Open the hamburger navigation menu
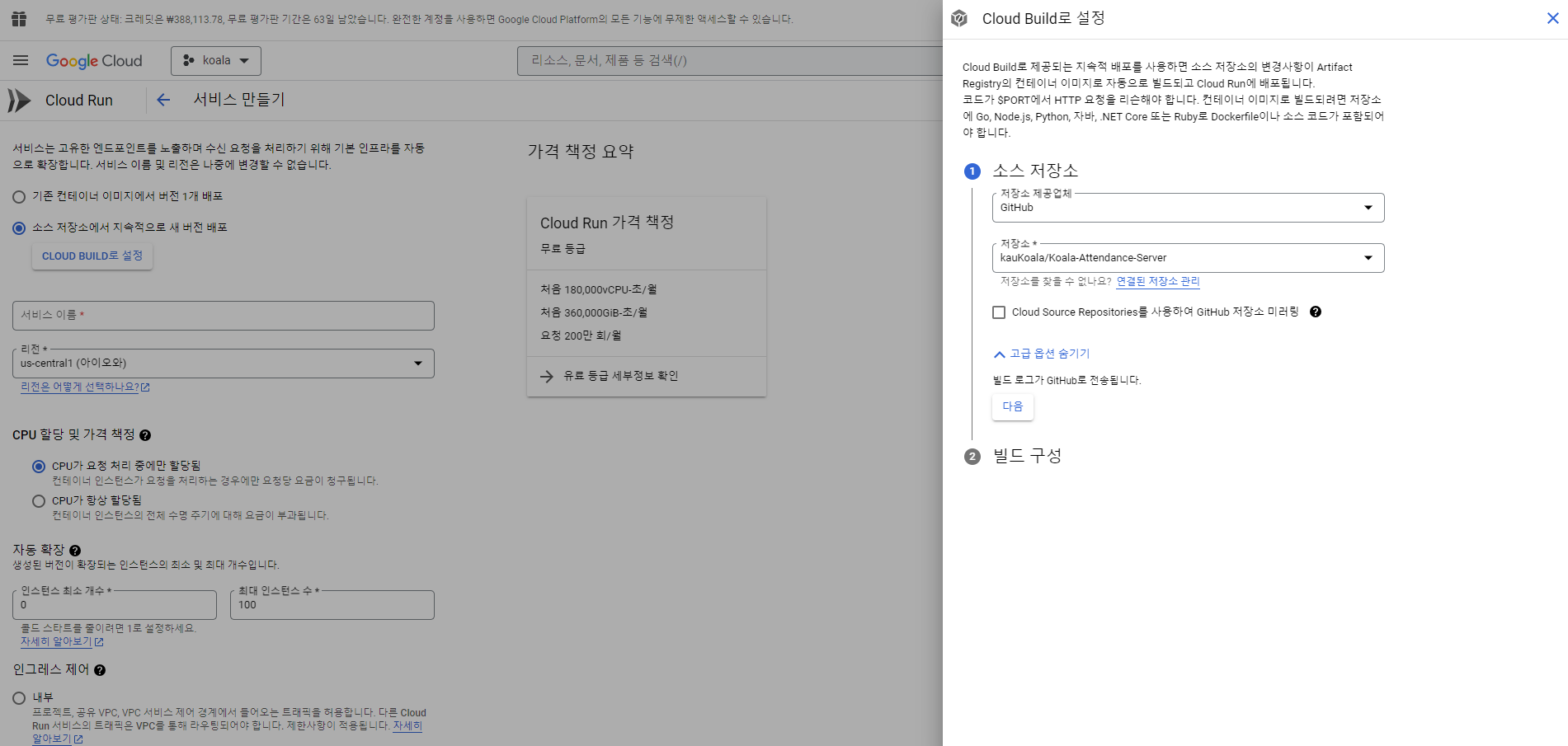The height and width of the screenshot is (746, 1568). tap(21, 60)
